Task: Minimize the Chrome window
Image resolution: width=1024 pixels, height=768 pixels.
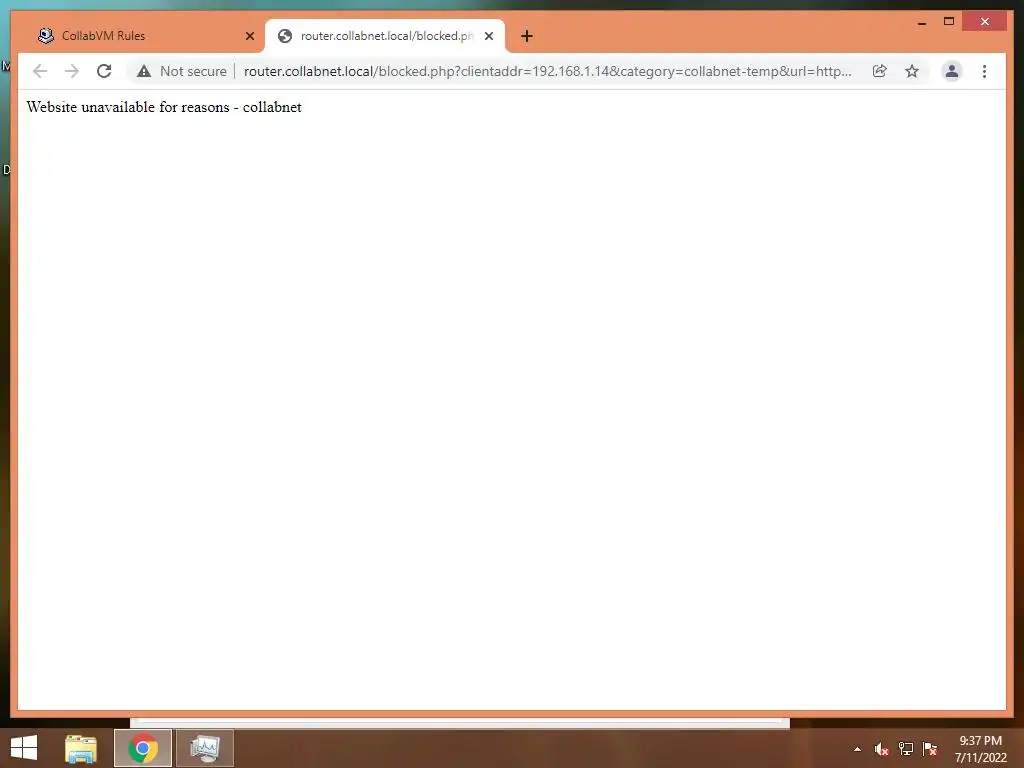Action: [922, 22]
